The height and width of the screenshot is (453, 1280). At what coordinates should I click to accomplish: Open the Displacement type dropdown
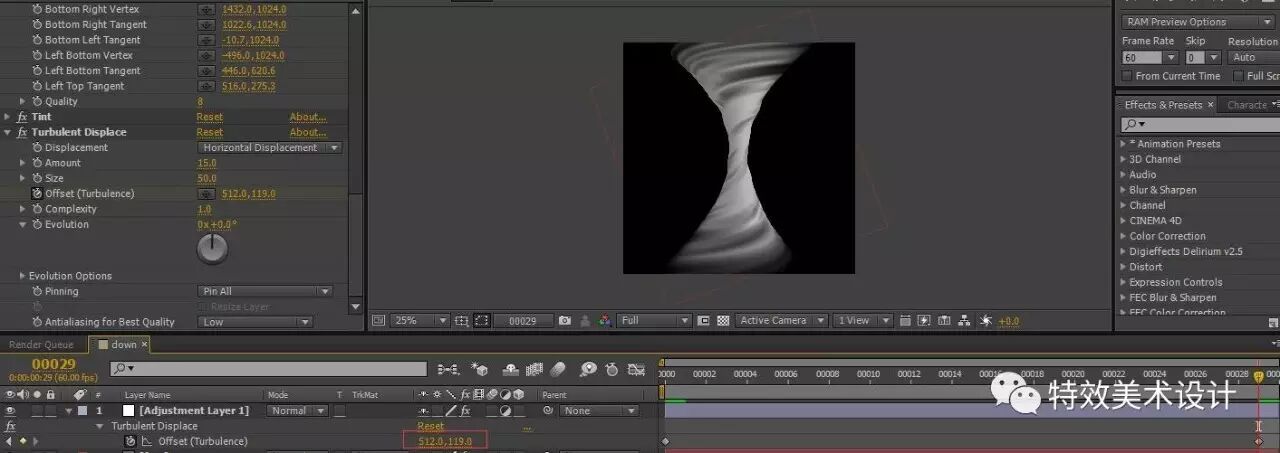[x=269, y=147]
